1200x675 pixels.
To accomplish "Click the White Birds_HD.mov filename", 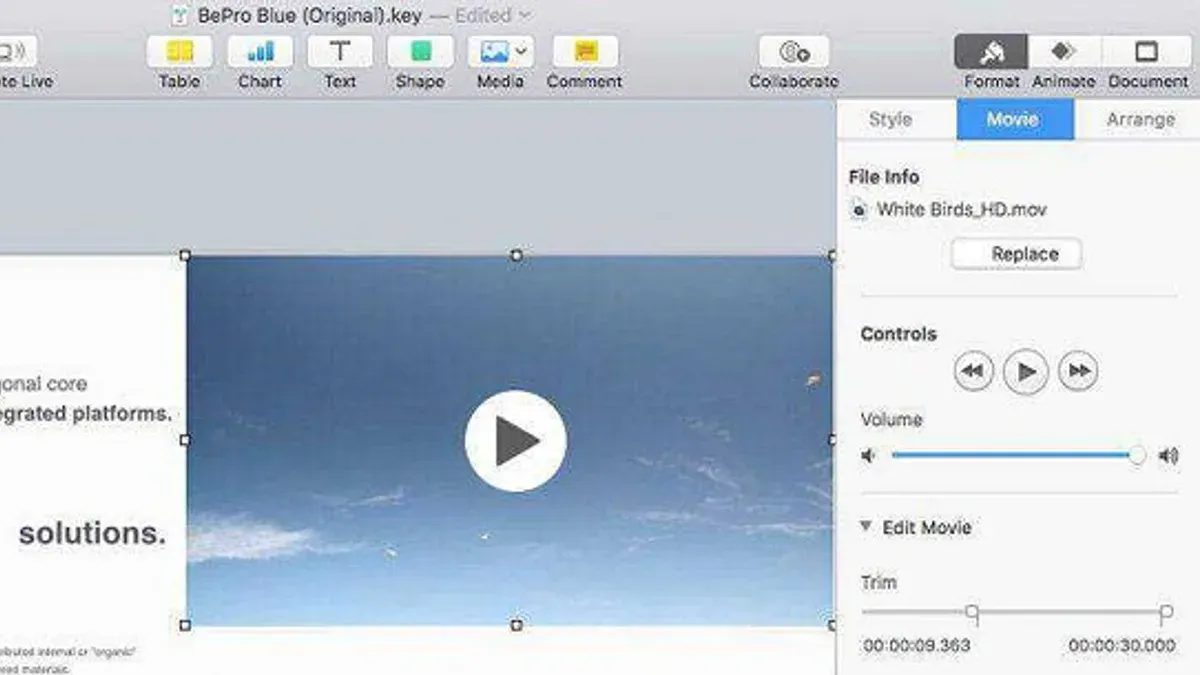I will (962, 210).
